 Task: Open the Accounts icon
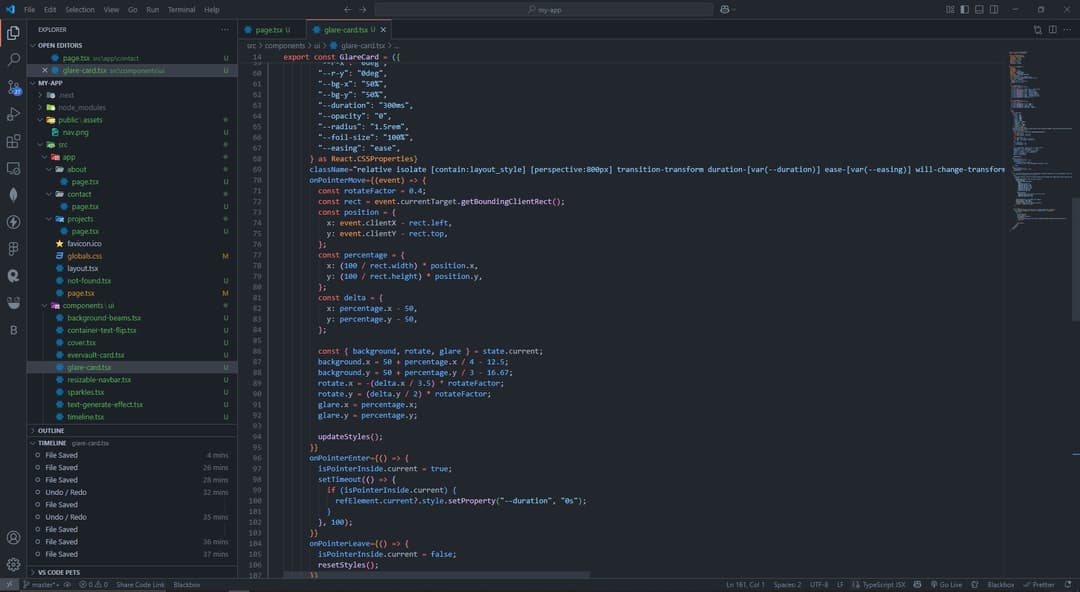pos(13,538)
